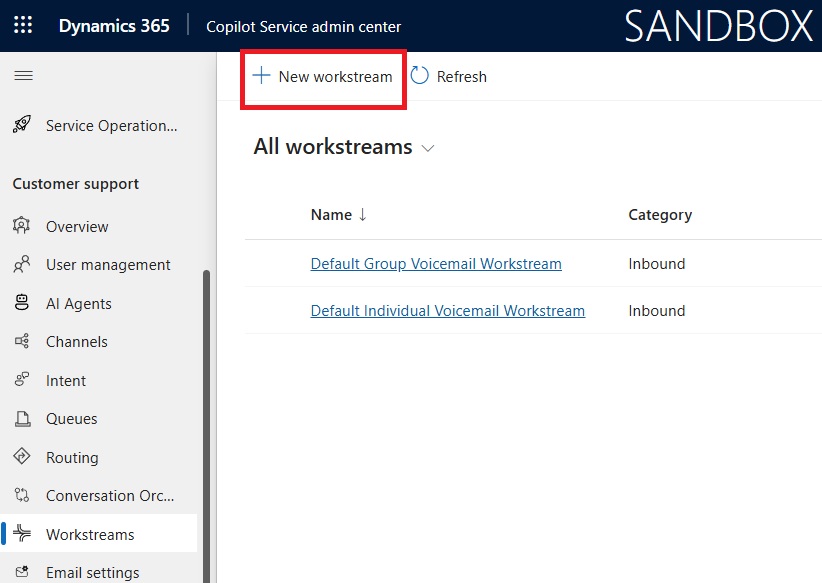Screen dimensions: 822x583
Task: Click the New workstream button label
Action: click(x=336, y=77)
